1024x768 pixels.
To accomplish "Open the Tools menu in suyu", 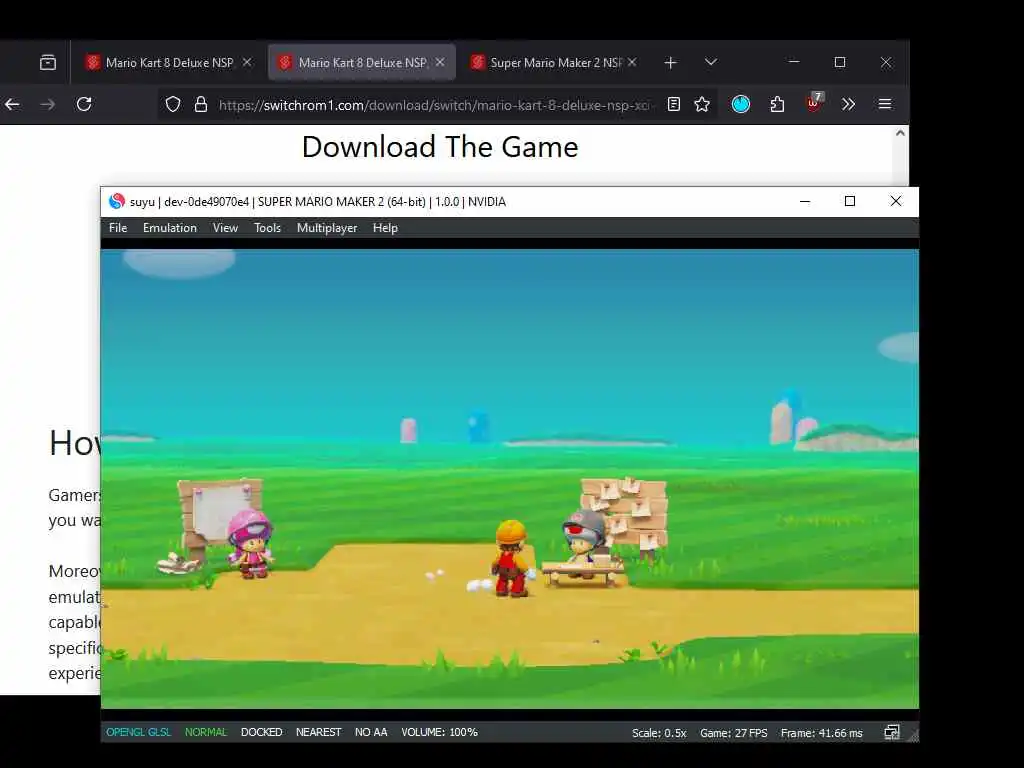I will point(267,228).
